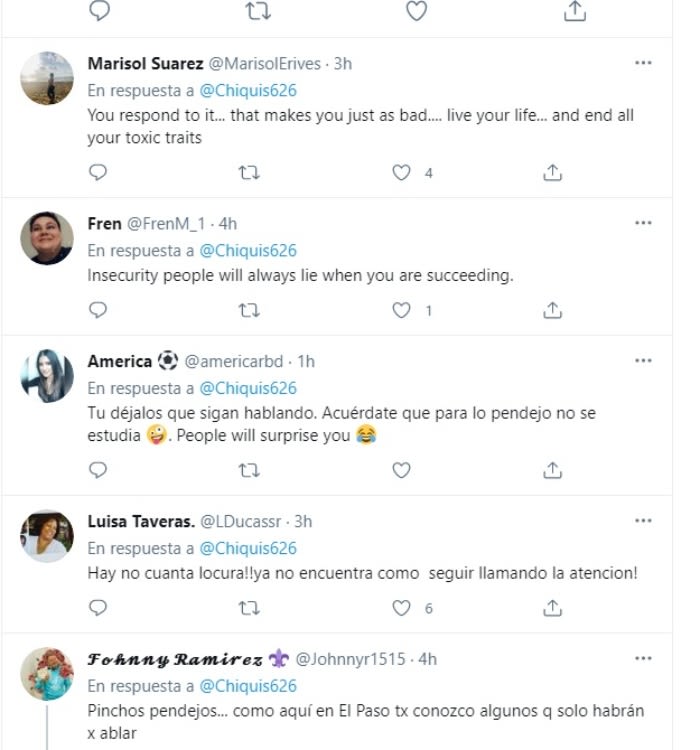Retweet Marisol Suarez's reply

coord(249,173)
